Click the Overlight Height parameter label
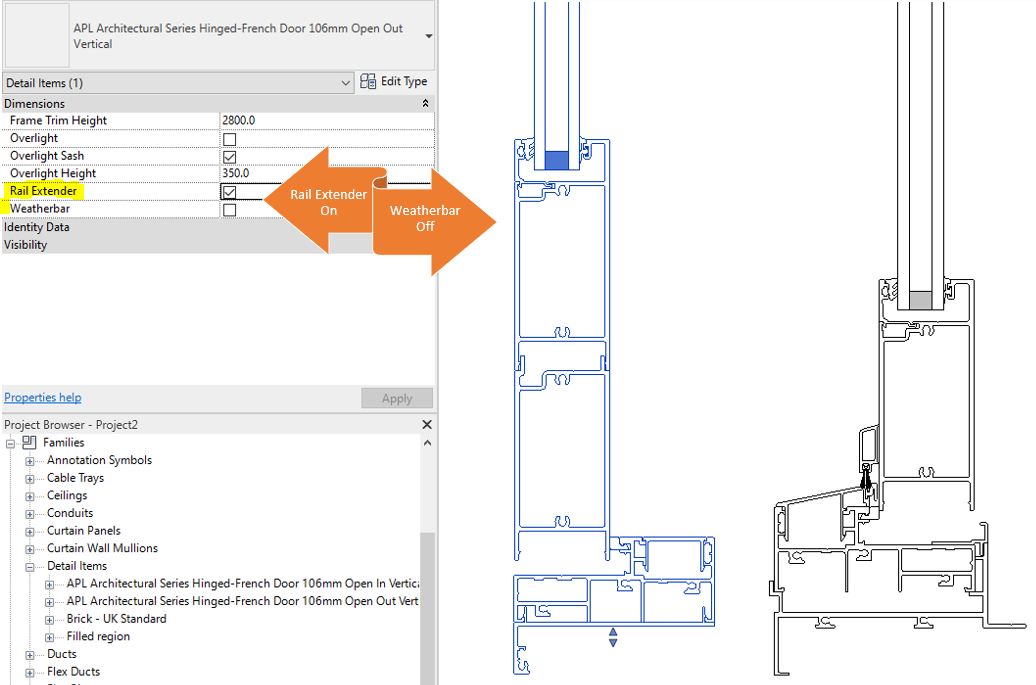 [53, 173]
